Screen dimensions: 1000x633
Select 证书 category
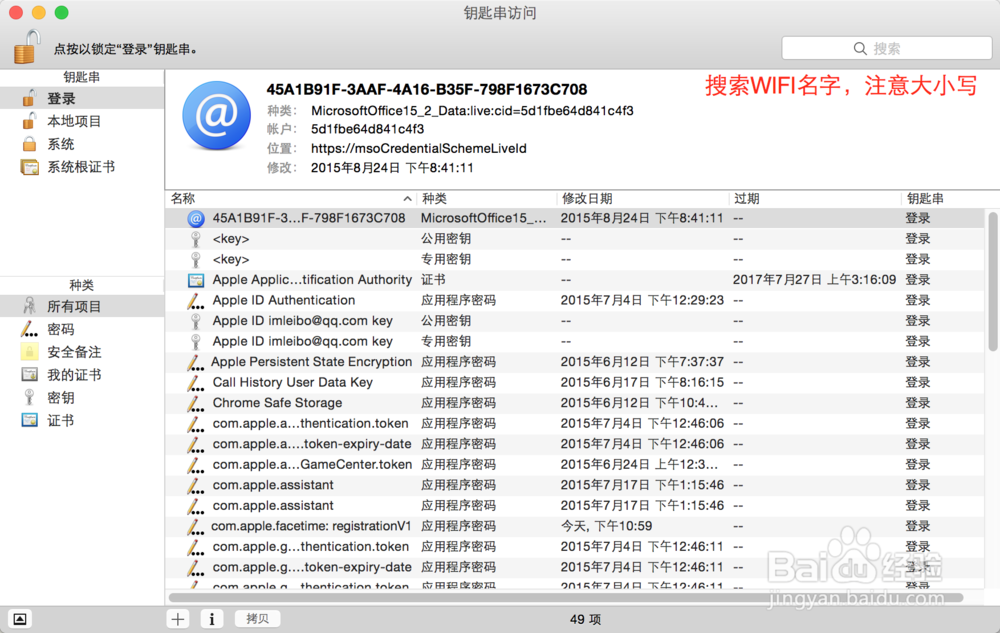(x=82, y=421)
